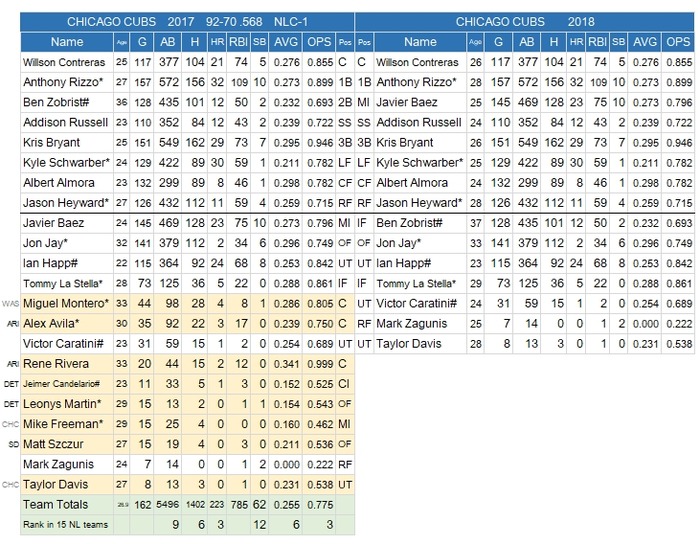The width and height of the screenshot is (700, 544).
Task: Select the 2018 OPS column header
Action: 678,42
